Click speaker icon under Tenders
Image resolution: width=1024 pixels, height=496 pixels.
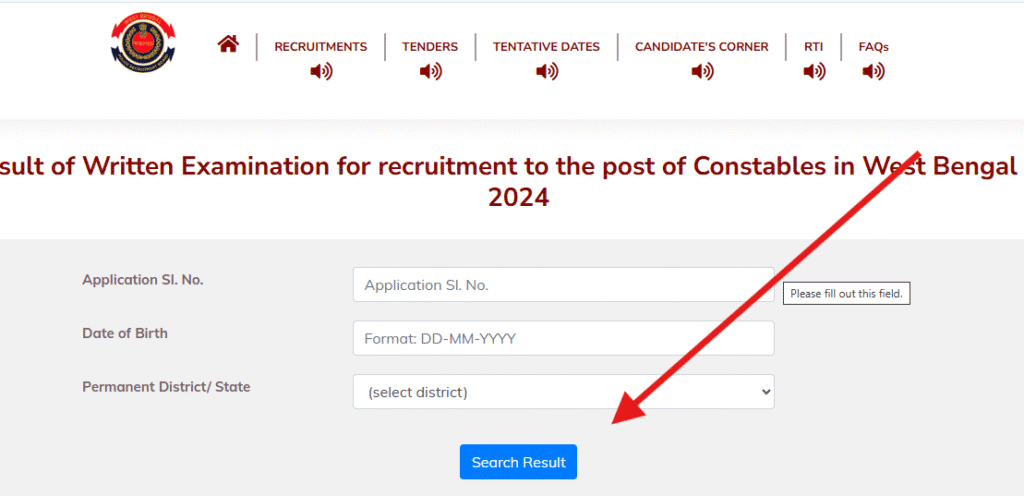coord(430,71)
